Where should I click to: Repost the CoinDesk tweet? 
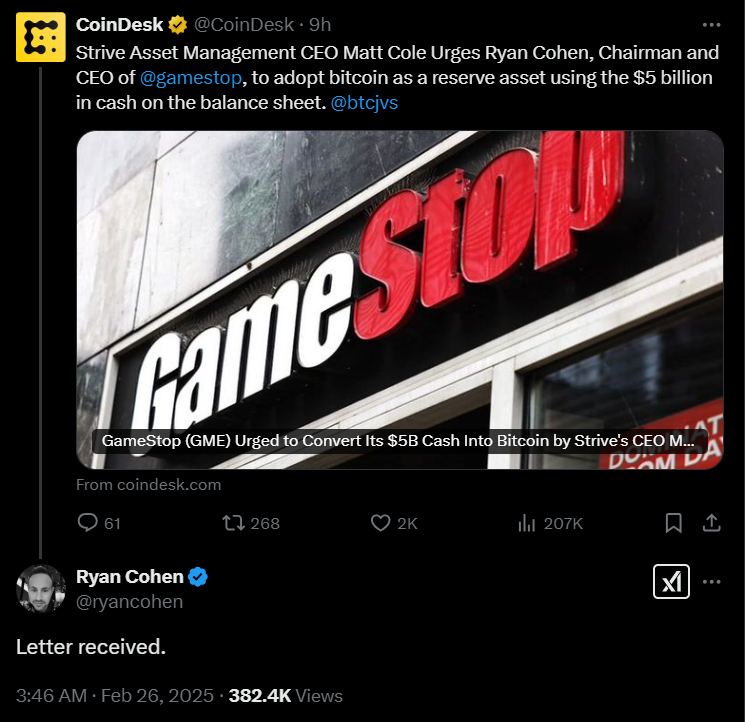(x=251, y=523)
